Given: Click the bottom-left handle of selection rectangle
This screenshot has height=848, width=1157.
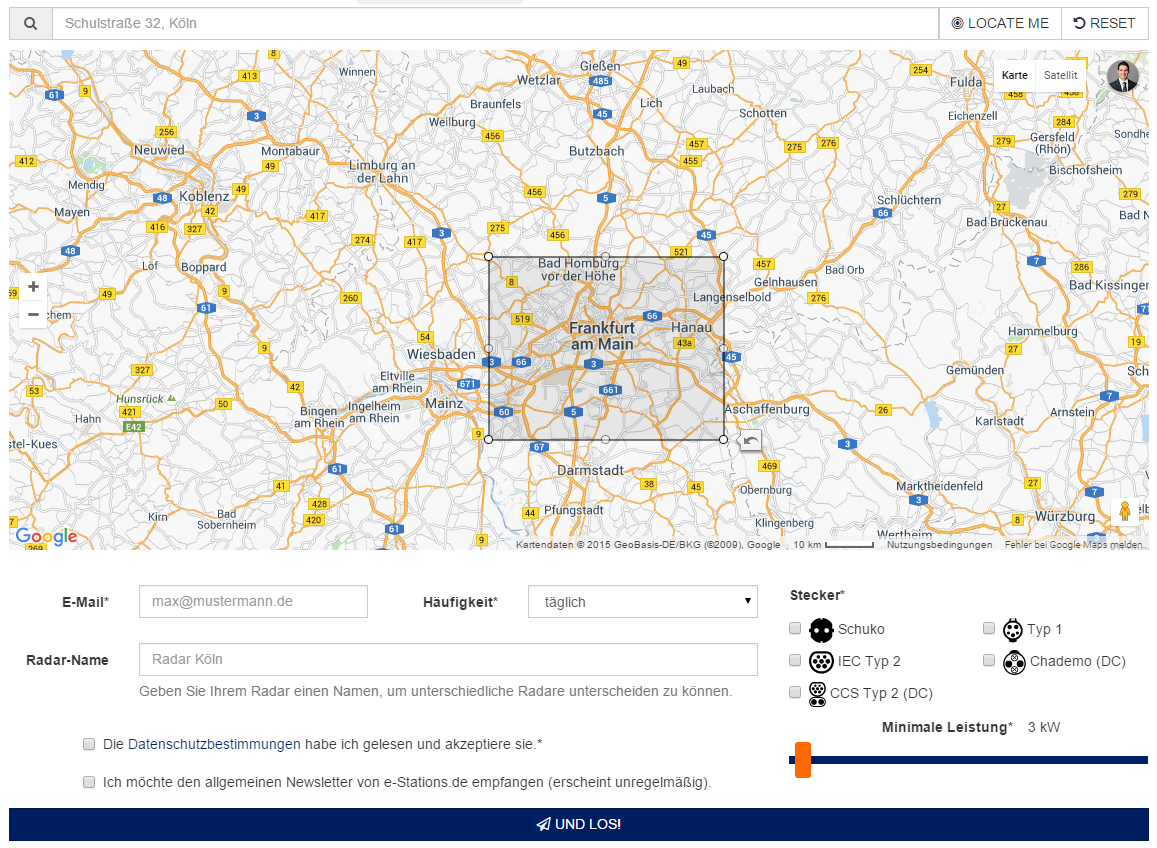Looking at the screenshot, I should [x=488, y=439].
